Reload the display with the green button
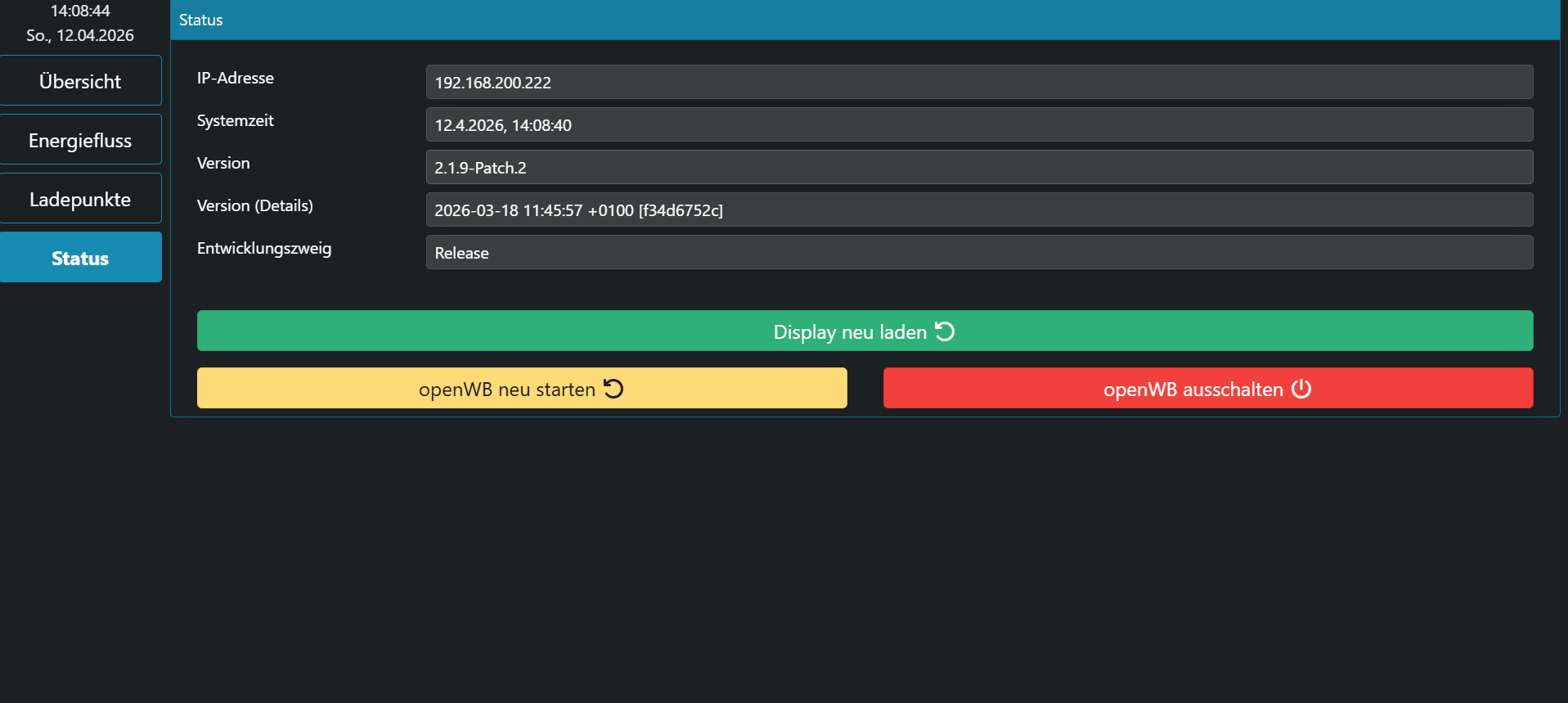1568x703 pixels. [x=865, y=331]
